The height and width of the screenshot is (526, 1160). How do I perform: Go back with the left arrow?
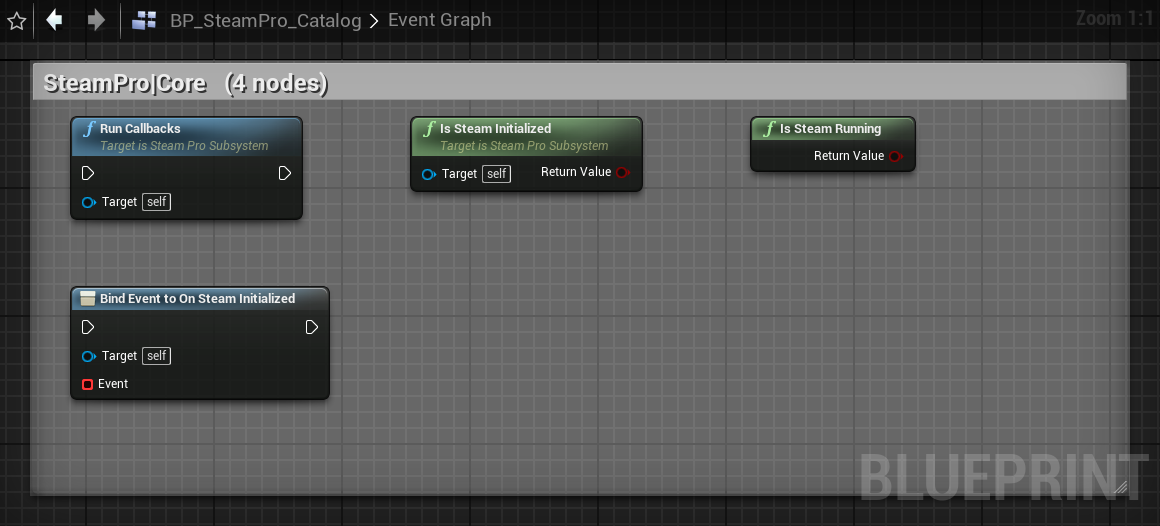54,20
